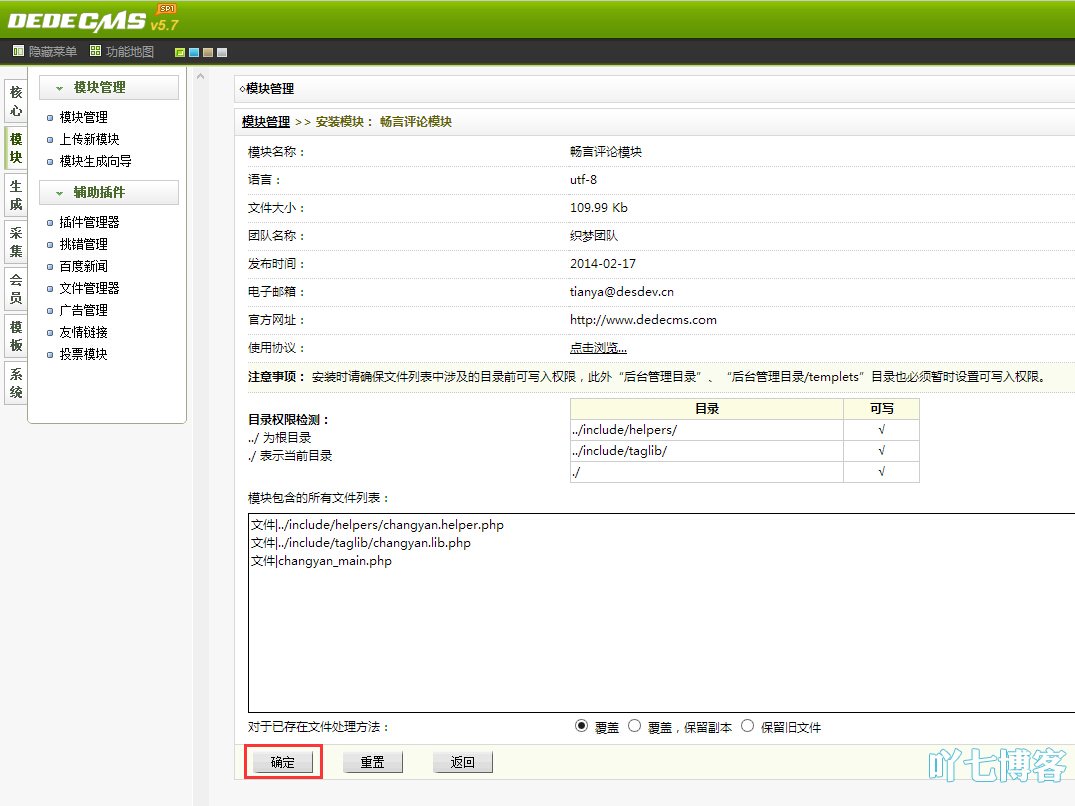Viewport: 1075px width, 806px height.
Task: Switch to the gray theme swatch
Action: [222, 52]
